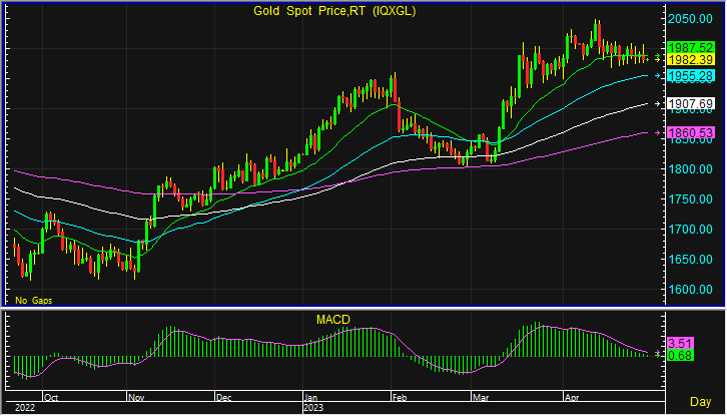Click the cyan arrow marker beside 1955.28
Viewport: 727px width, 416px height.
click(x=657, y=75)
